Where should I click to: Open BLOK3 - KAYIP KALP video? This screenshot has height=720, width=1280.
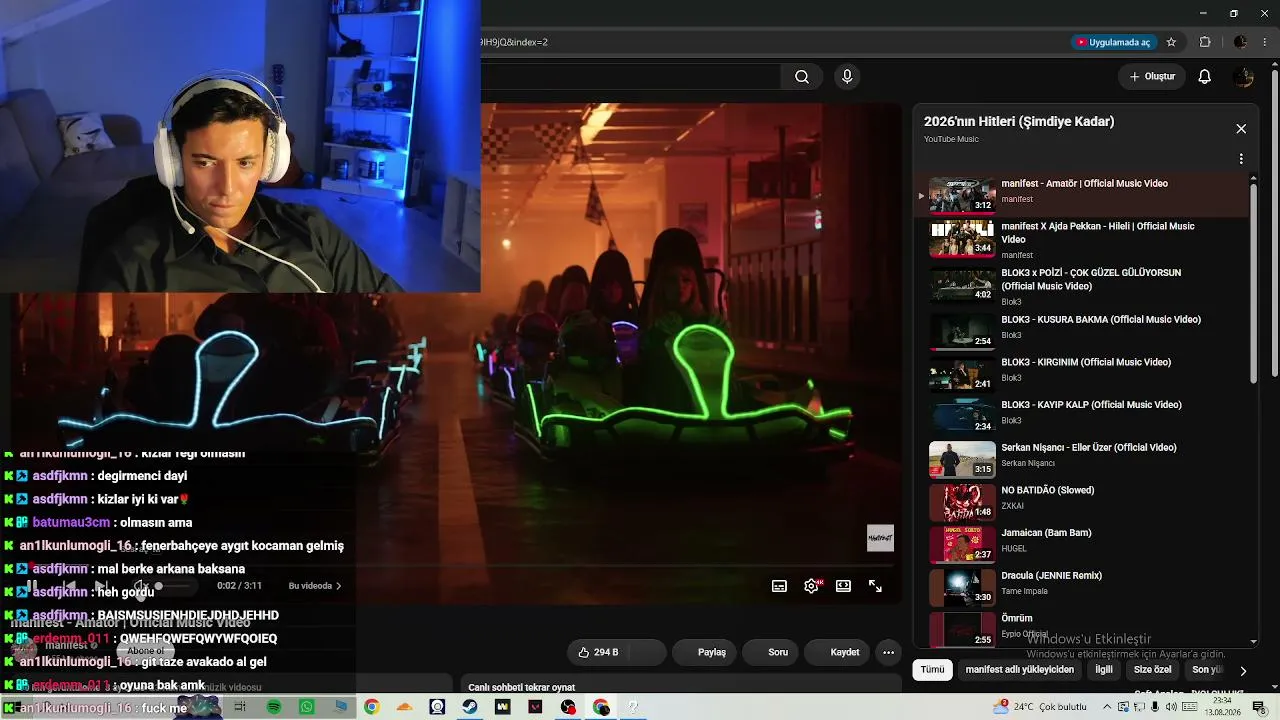point(1083,417)
